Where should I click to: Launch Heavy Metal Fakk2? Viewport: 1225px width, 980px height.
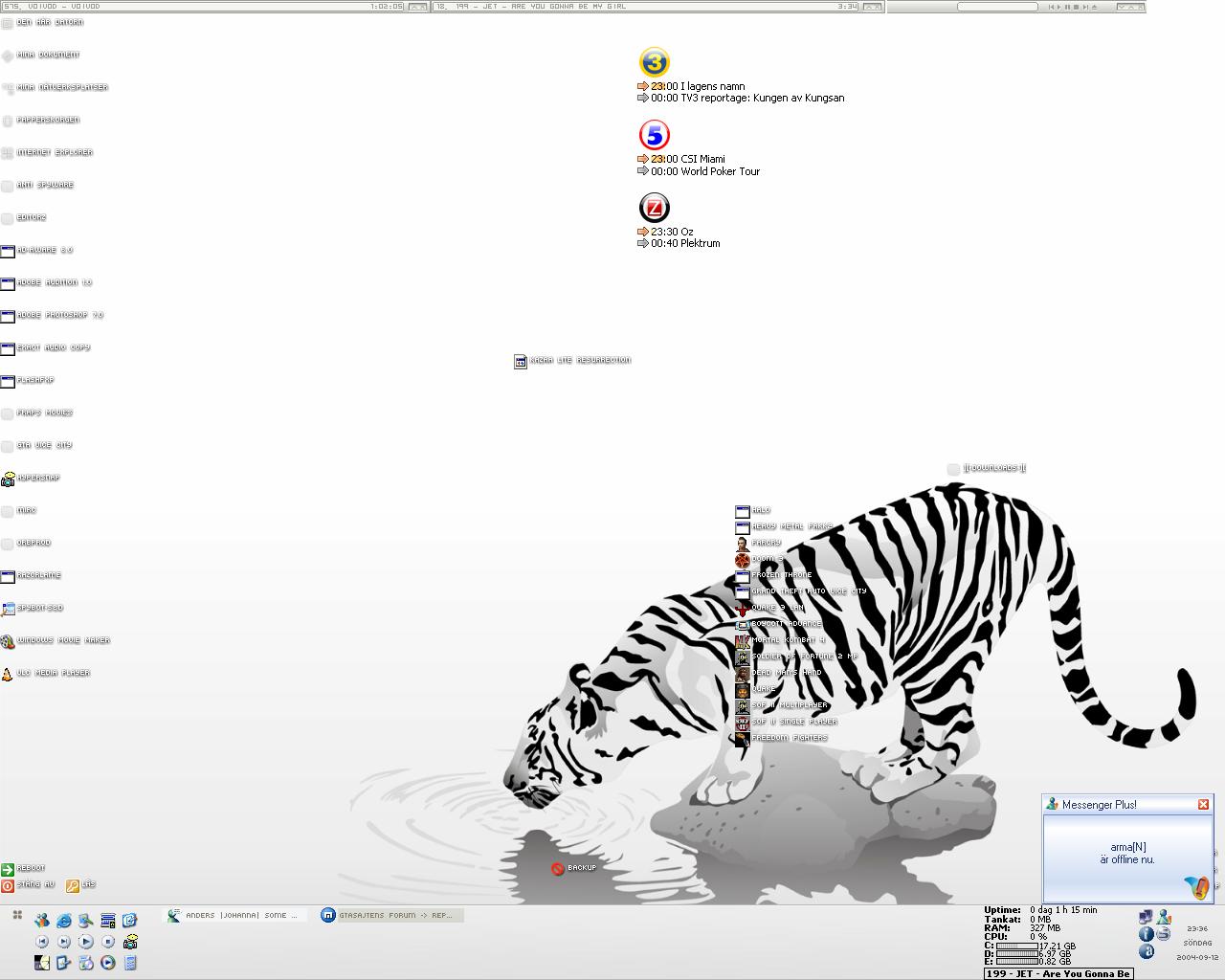tap(784, 526)
